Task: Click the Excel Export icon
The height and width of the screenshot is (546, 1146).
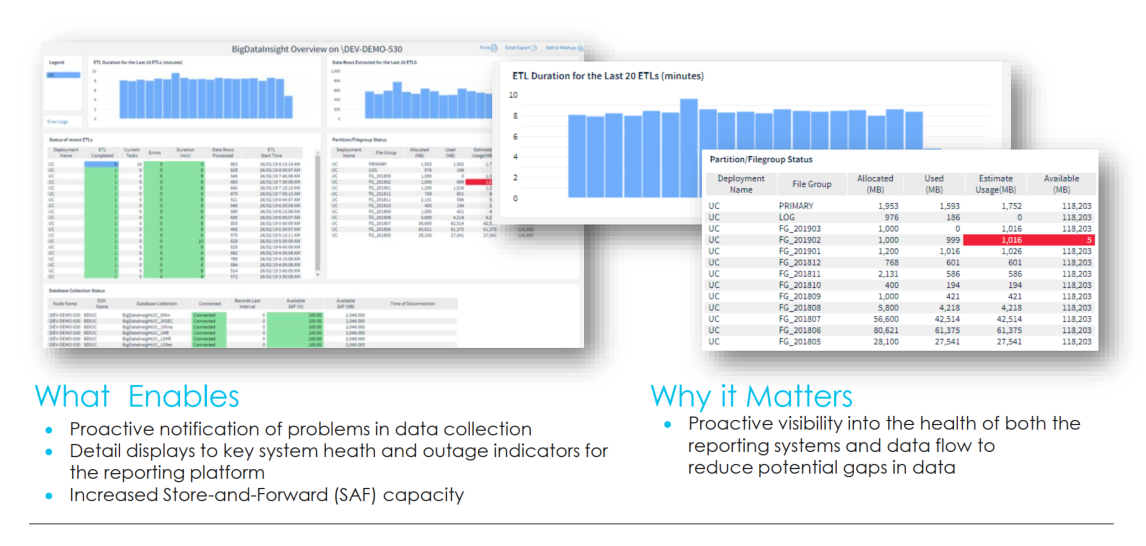Action: (522, 47)
